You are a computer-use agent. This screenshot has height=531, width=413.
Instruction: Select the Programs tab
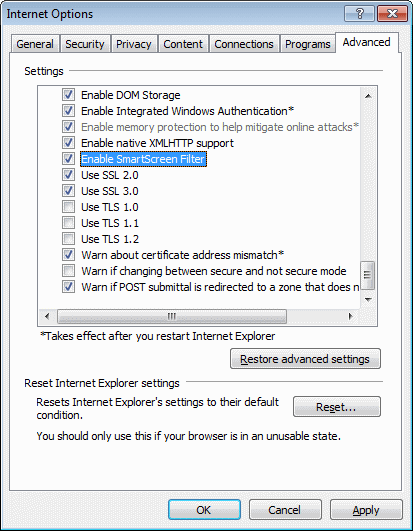coord(308,44)
